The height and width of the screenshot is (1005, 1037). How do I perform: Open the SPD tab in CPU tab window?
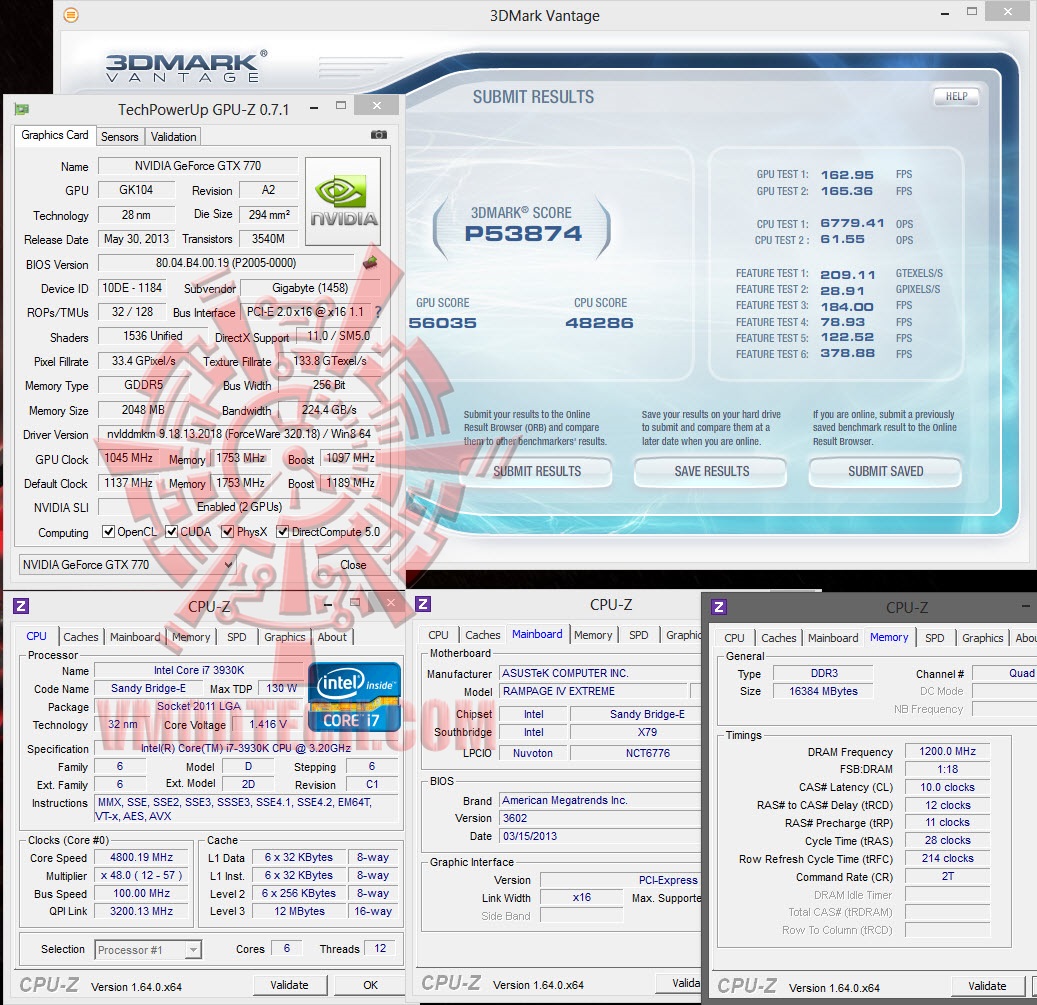237,637
